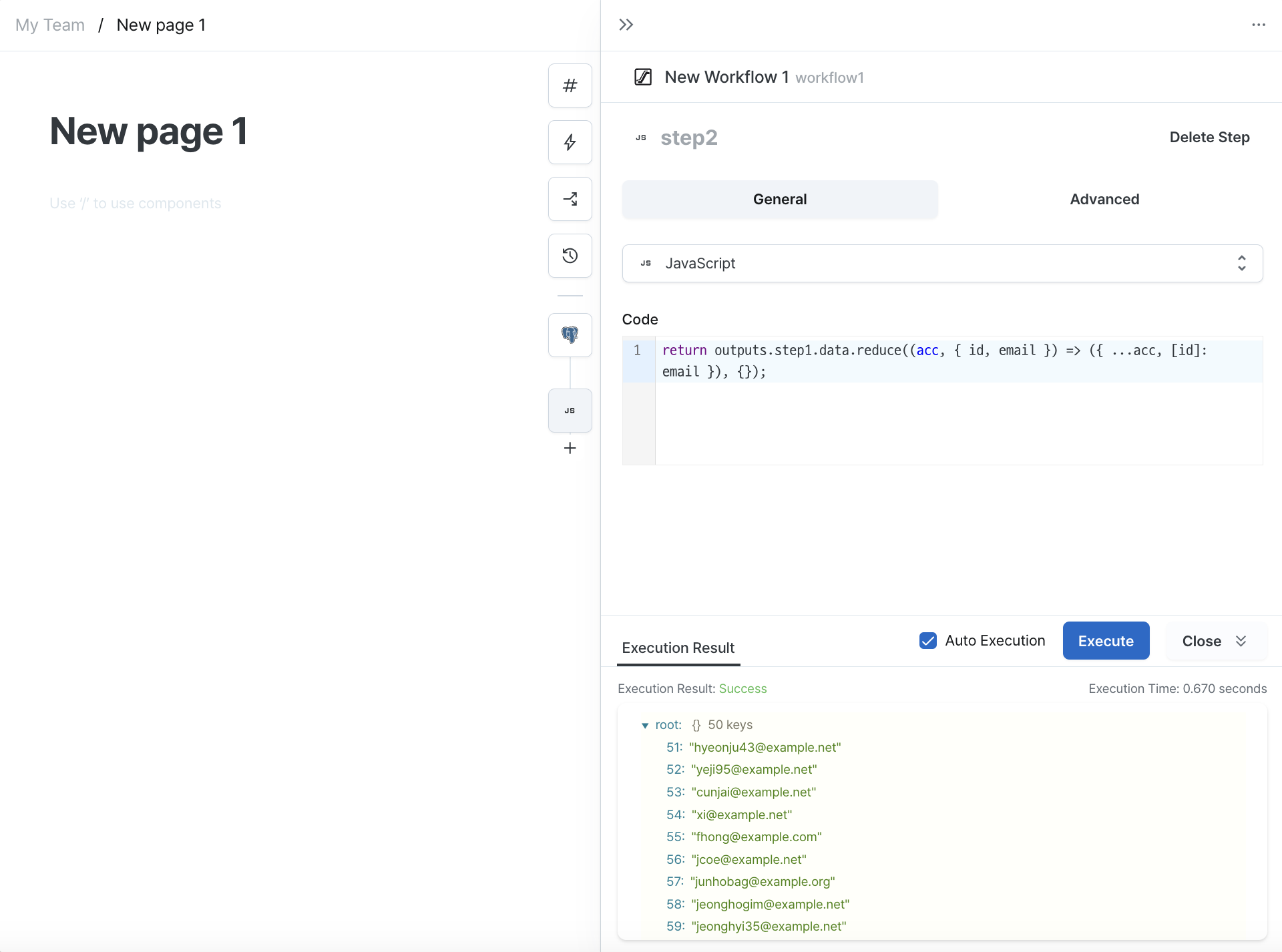Viewport: 1282px width, 952px height.
Task: Click the add new step plus icon
Action: click(x=569, y=448)
